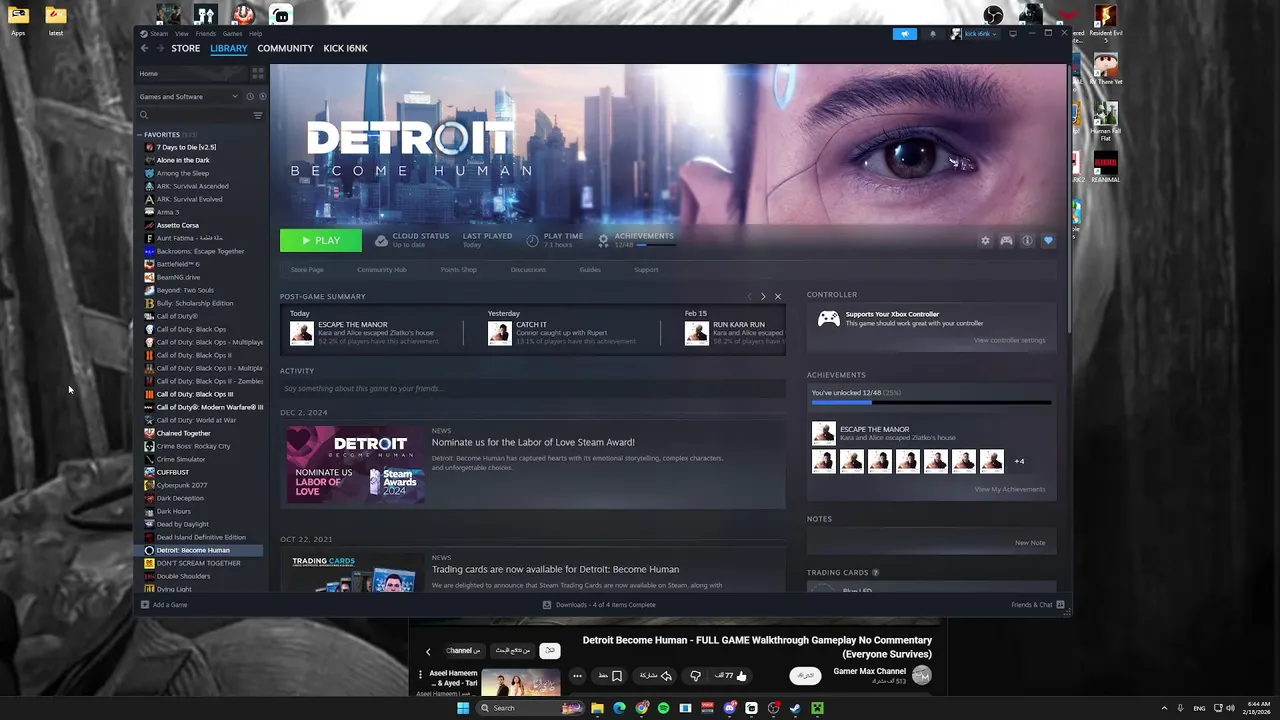
Task: Switch to the STORE tab
Action: tap(186, 48)
